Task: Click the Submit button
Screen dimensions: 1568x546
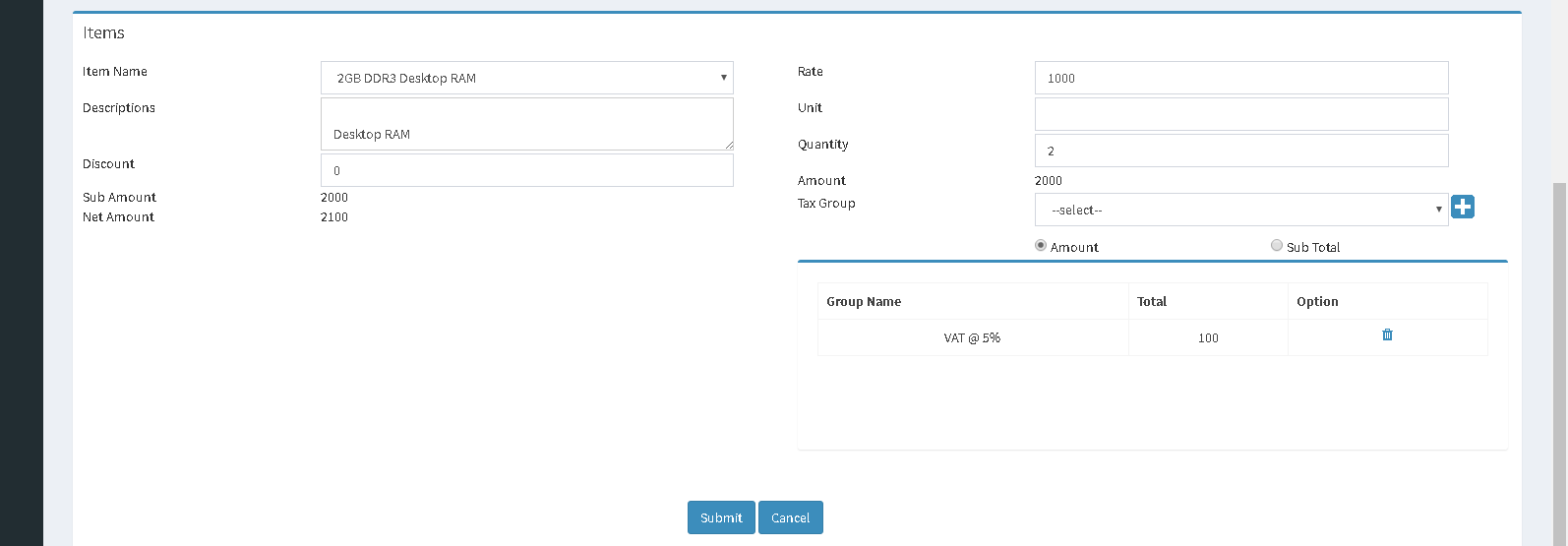Action: tap(721, 517)
